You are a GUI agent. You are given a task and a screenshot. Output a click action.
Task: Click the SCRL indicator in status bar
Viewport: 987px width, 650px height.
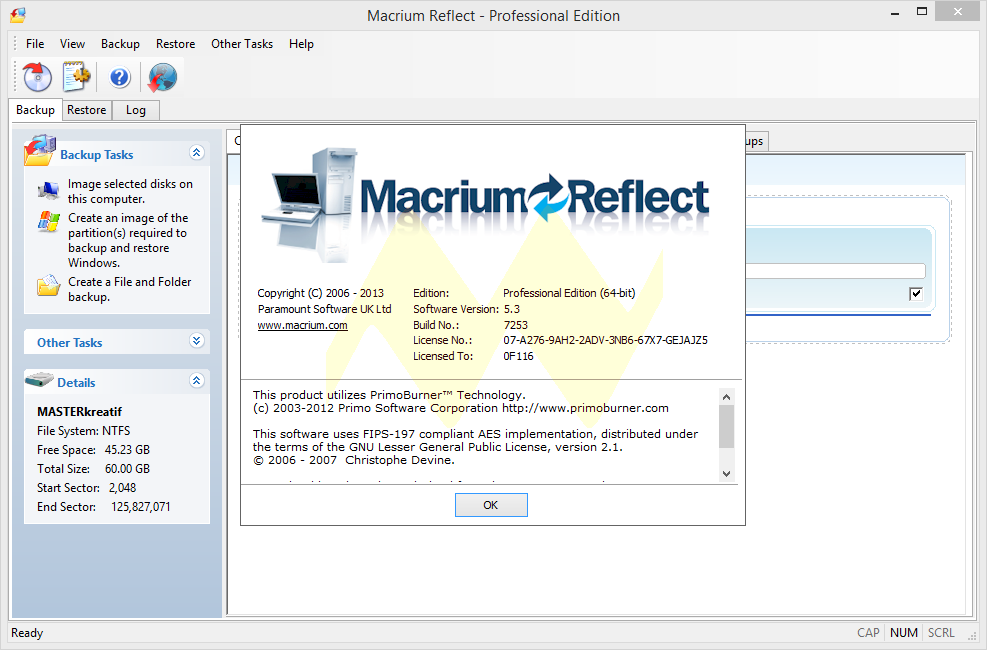coord(941,633)
